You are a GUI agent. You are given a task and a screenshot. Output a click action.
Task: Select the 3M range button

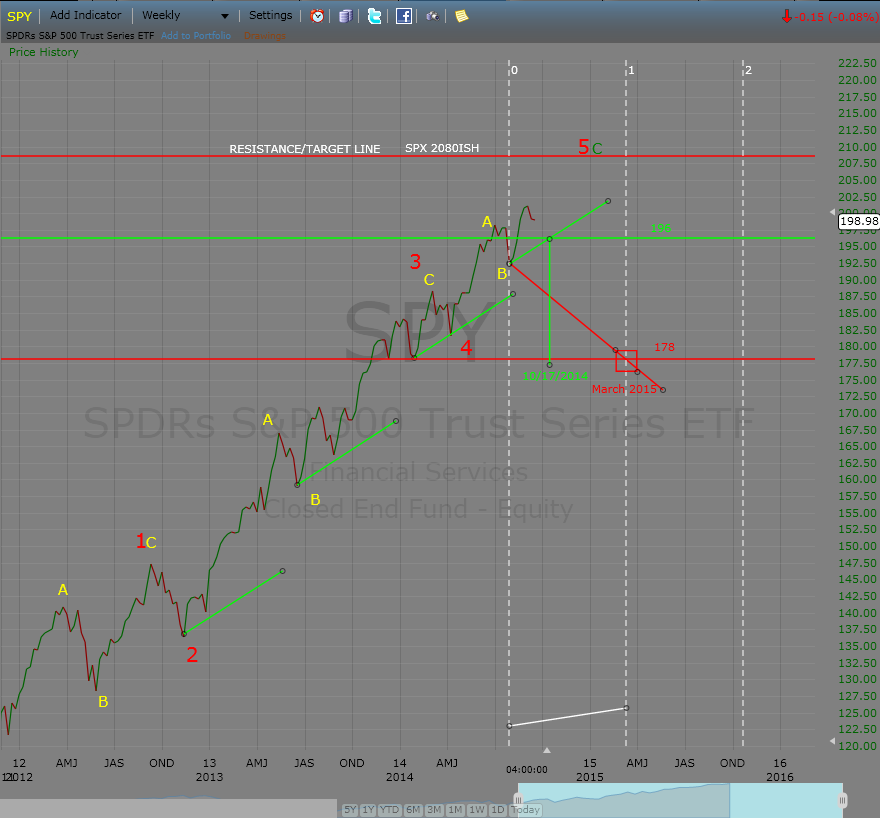pyautogui.click(x=434, y=810)
